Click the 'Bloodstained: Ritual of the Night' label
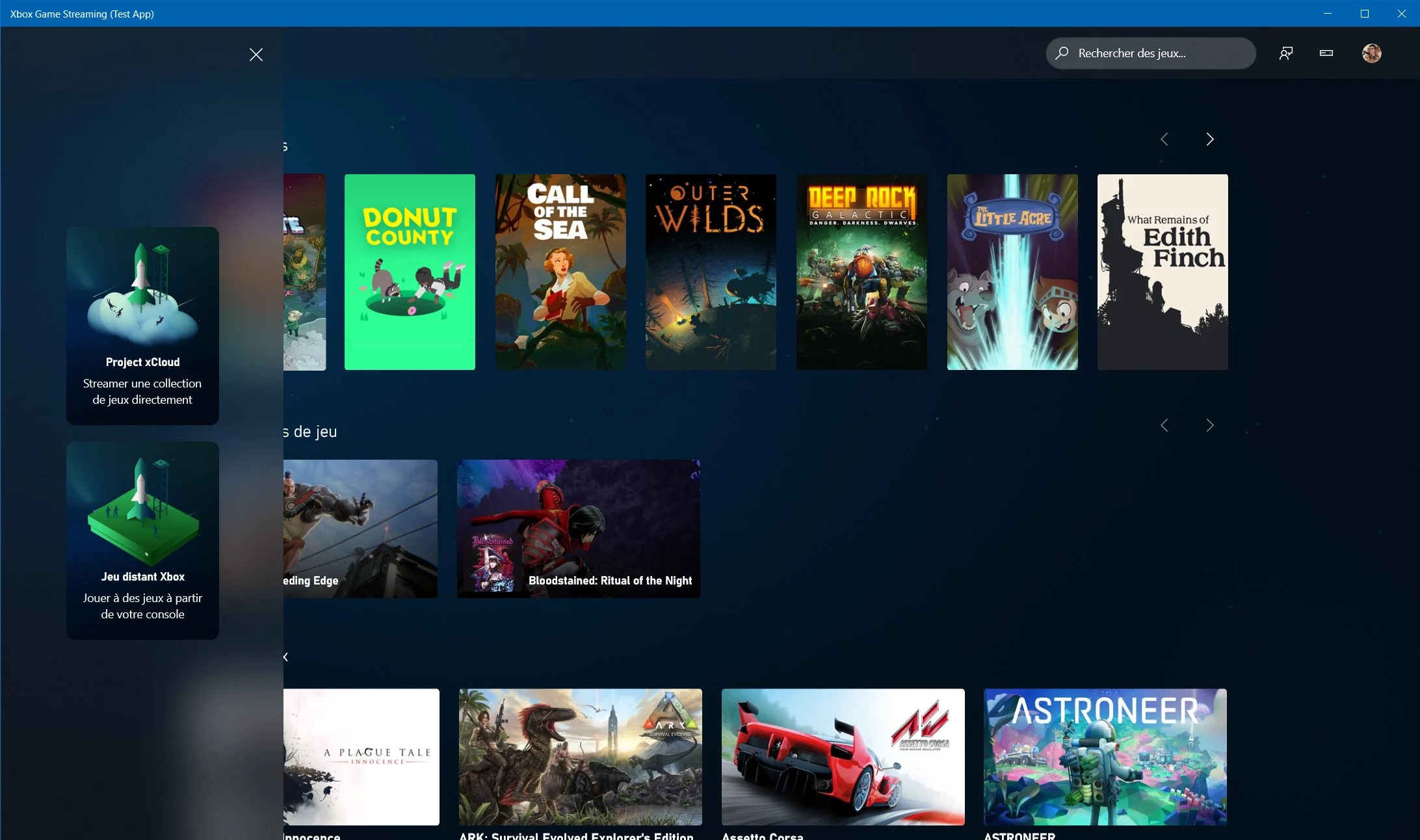 pos(610,581)
